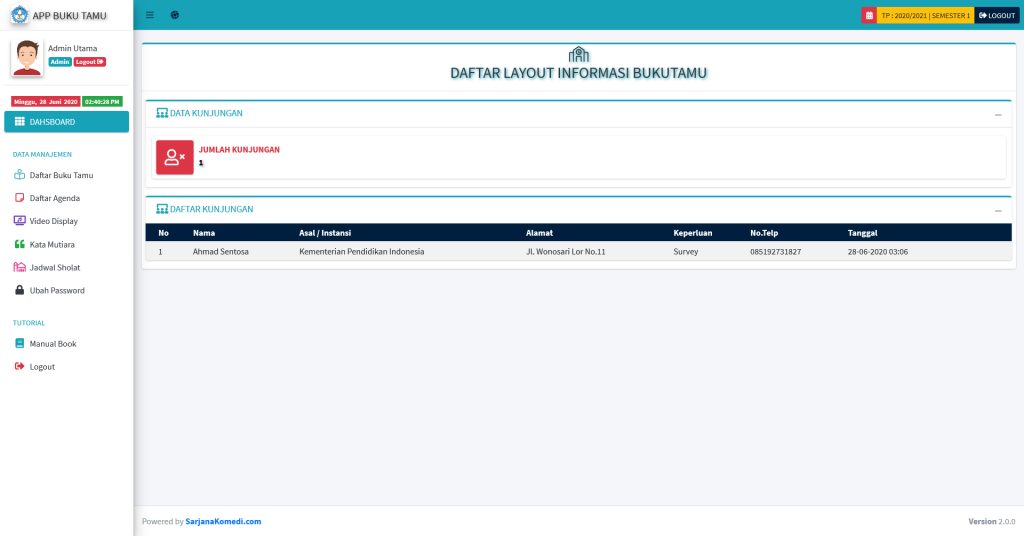
Task: Click the Ubah Password lock icon
Action: 20,290
